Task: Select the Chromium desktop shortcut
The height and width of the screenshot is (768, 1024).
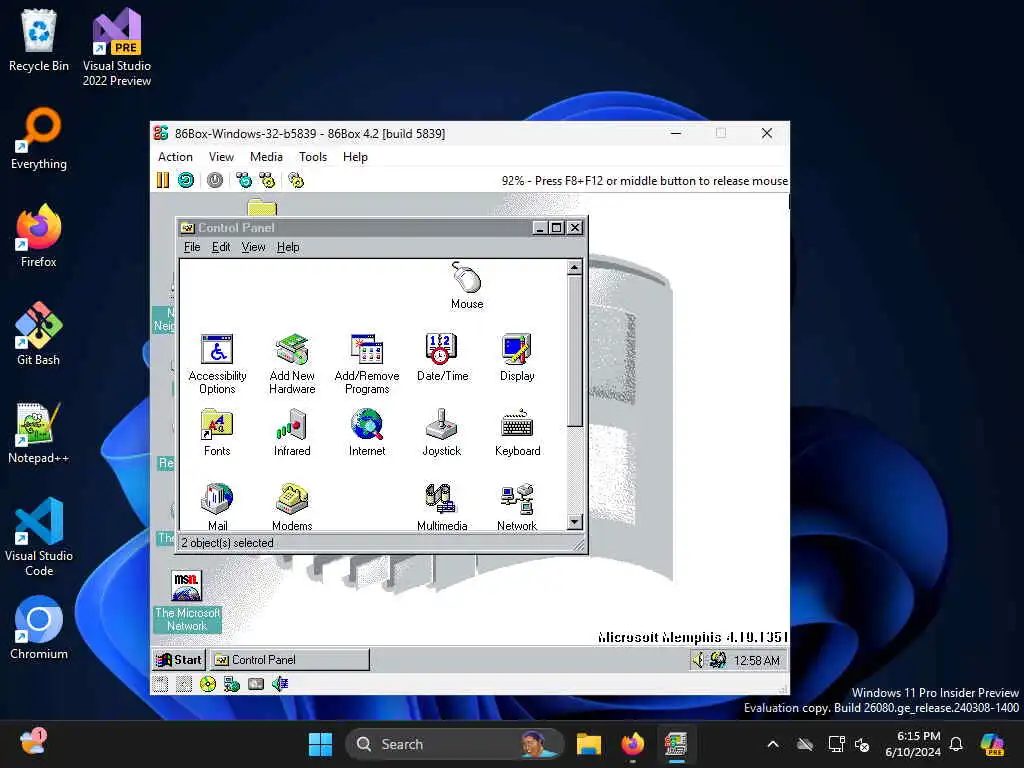Action: click(x=39, y=628)
